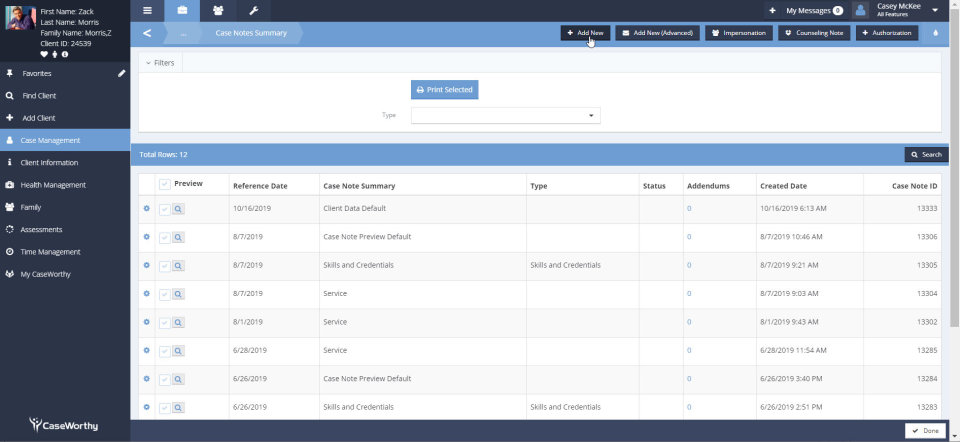Click the user avatar icon beside Casey McKee

click(x=861, y=10)
